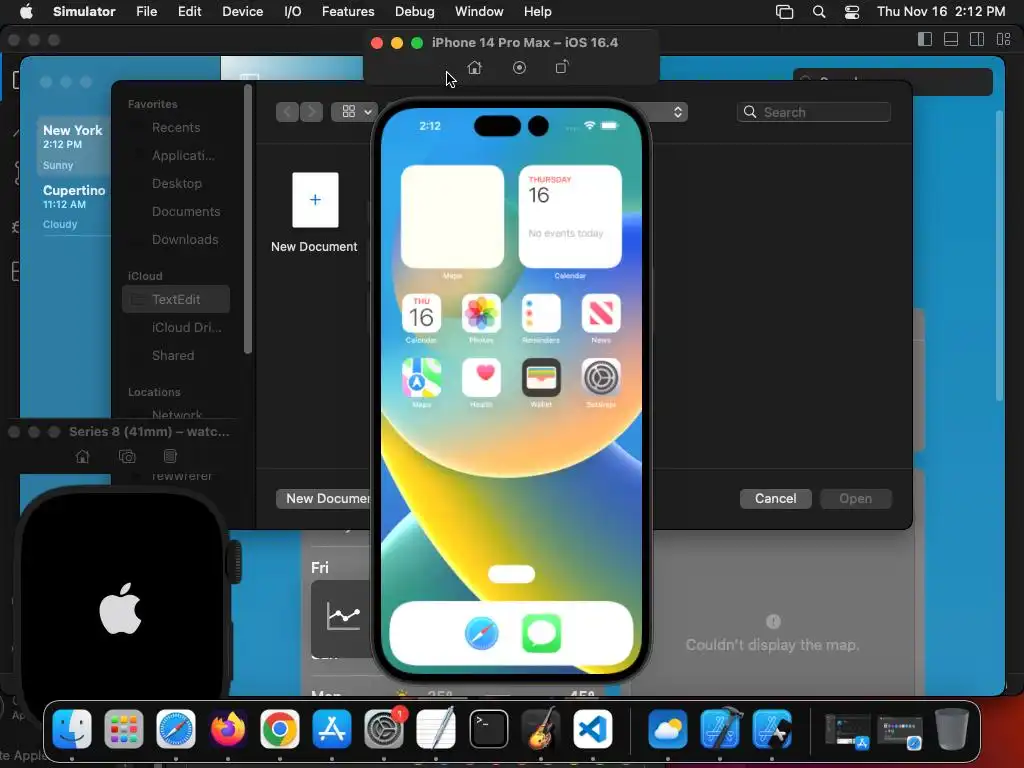Toggle the Xcode bottom debug area icon
The height and width of the screenshot is (768, 1024).
951,39
